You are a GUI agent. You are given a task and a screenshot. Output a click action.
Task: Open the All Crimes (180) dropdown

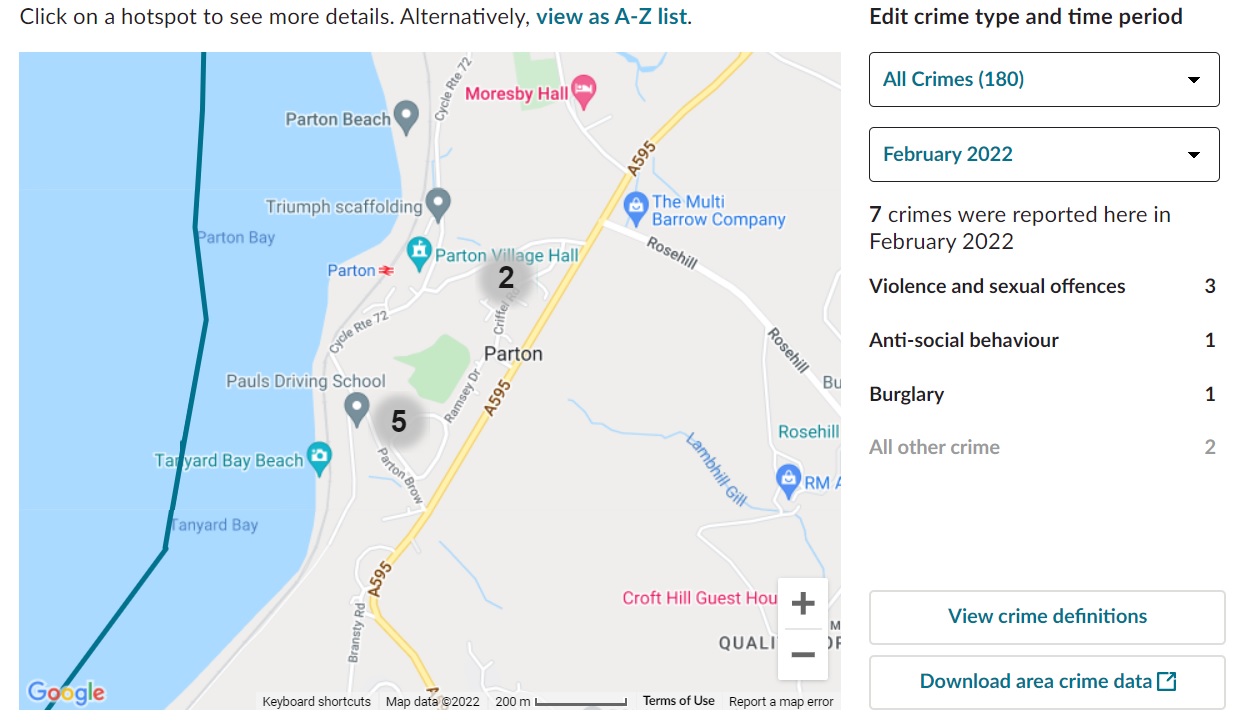coord(1044,79)
